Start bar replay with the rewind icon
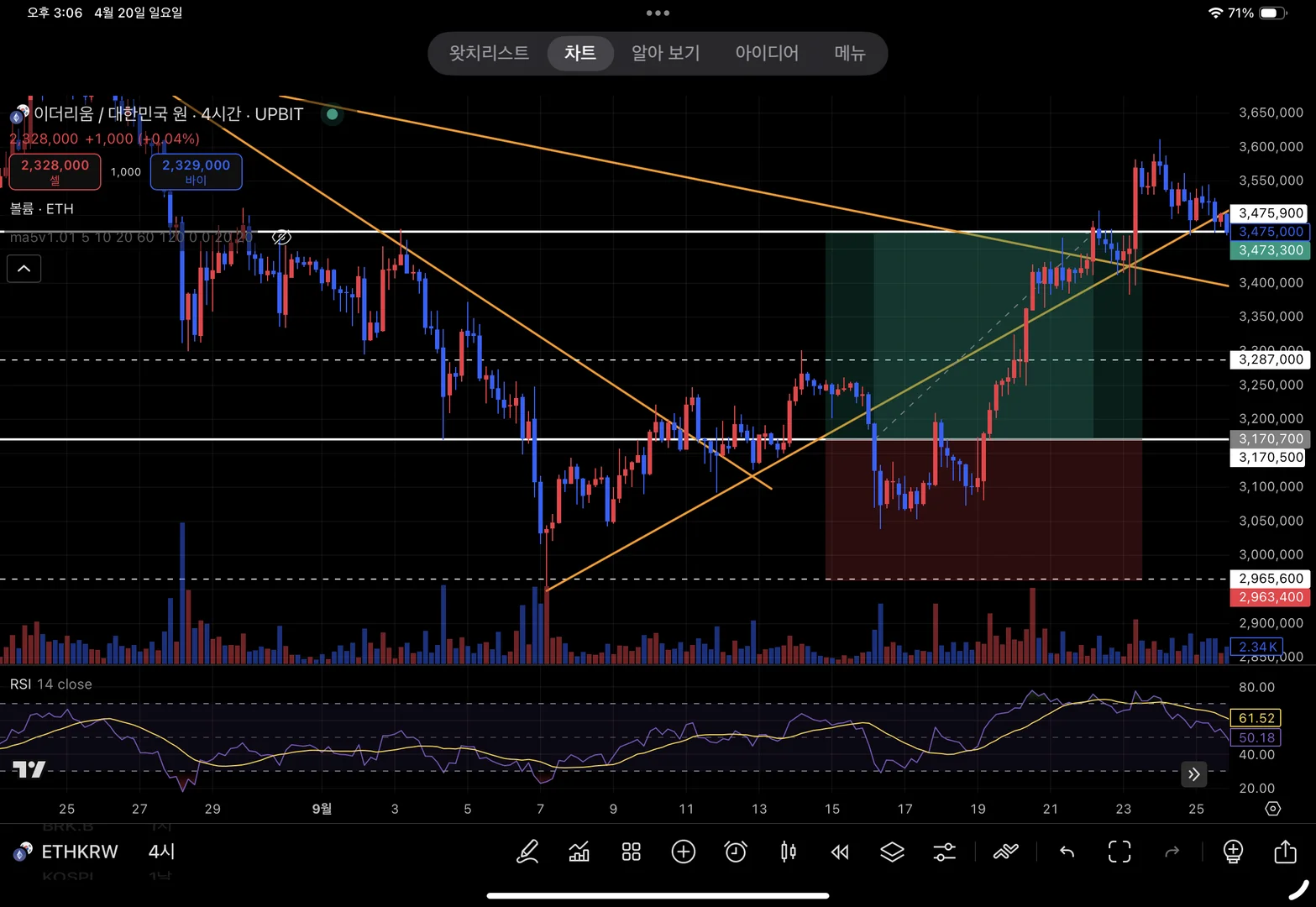Viewport: 1316px width, 907px height. pyautogui.click(x=840, y=852)
